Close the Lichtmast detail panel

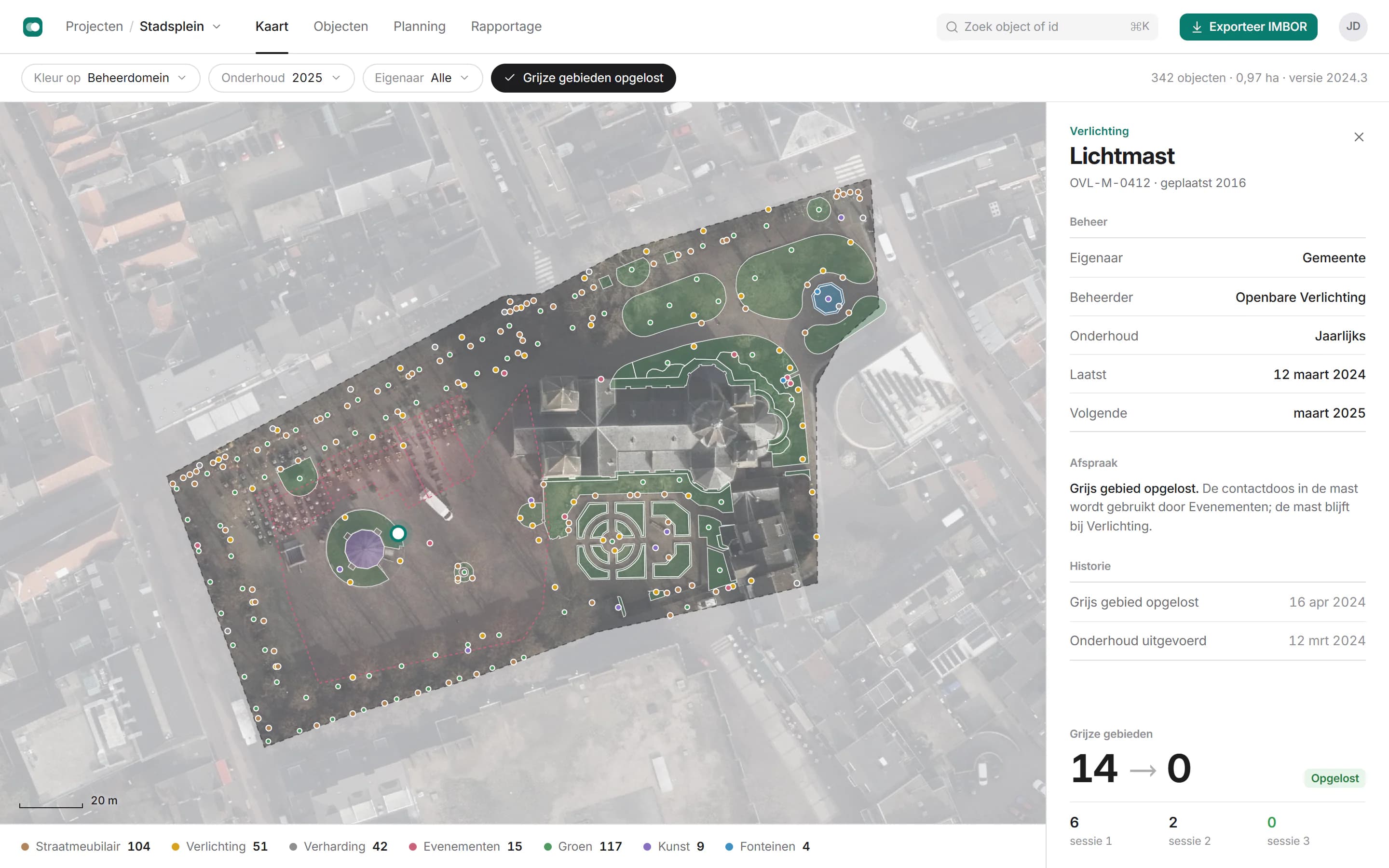pyautogui.click(x=1359, y=136)
